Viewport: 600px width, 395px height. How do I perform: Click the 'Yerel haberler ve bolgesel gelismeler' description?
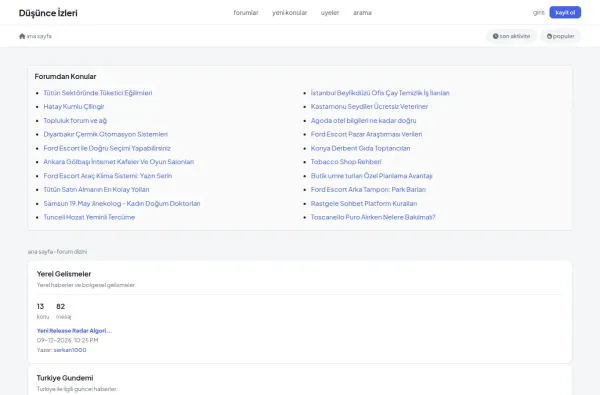(x=86, y=285)
